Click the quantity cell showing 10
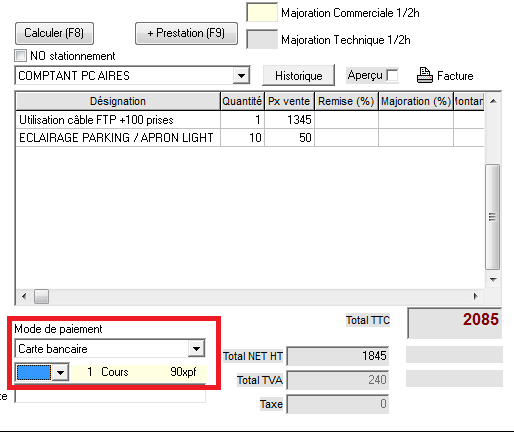Viewport: 514px width, 432px height. coord(242,138)
